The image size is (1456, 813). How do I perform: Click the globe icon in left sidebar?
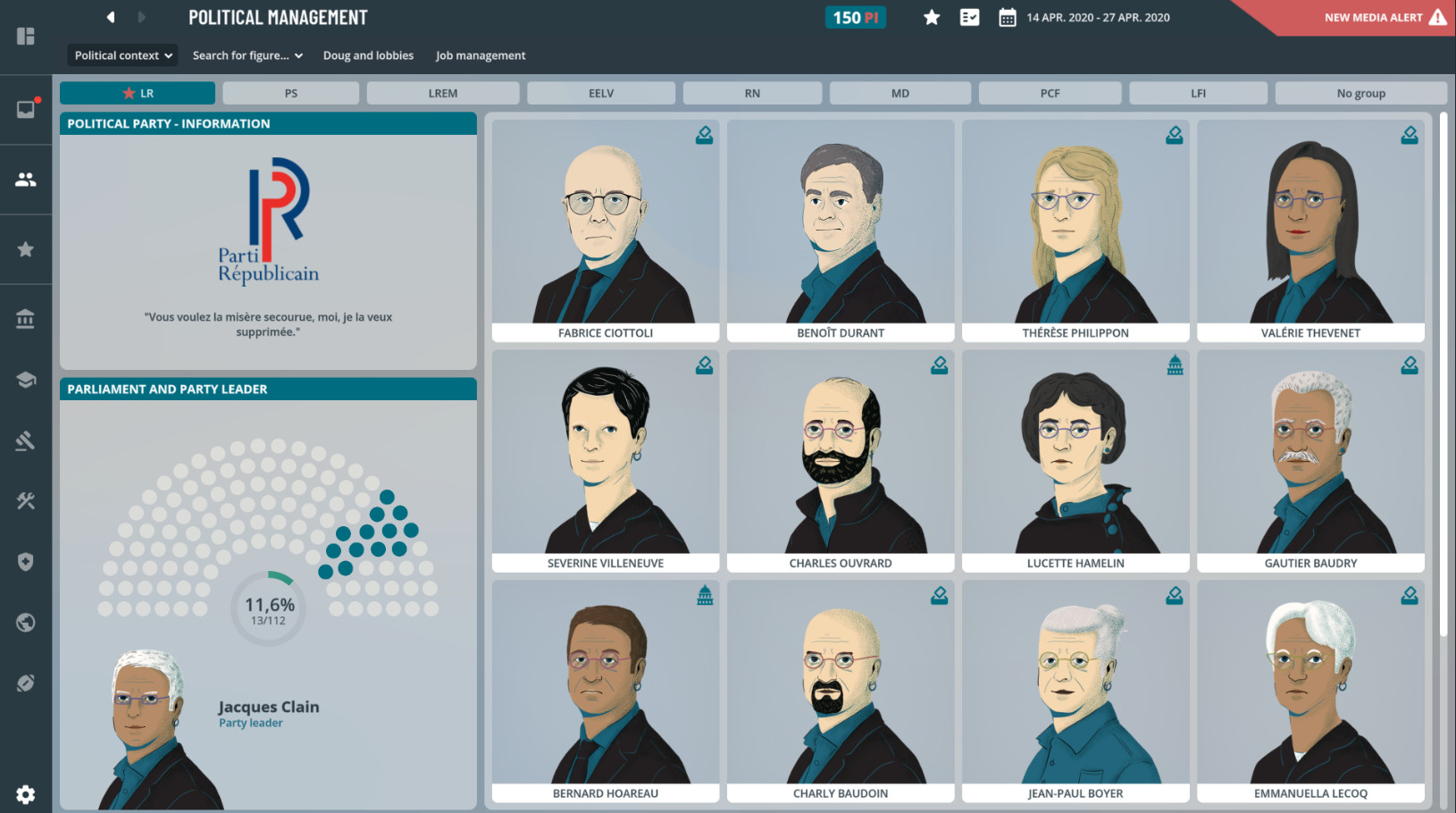pos(26,623)
